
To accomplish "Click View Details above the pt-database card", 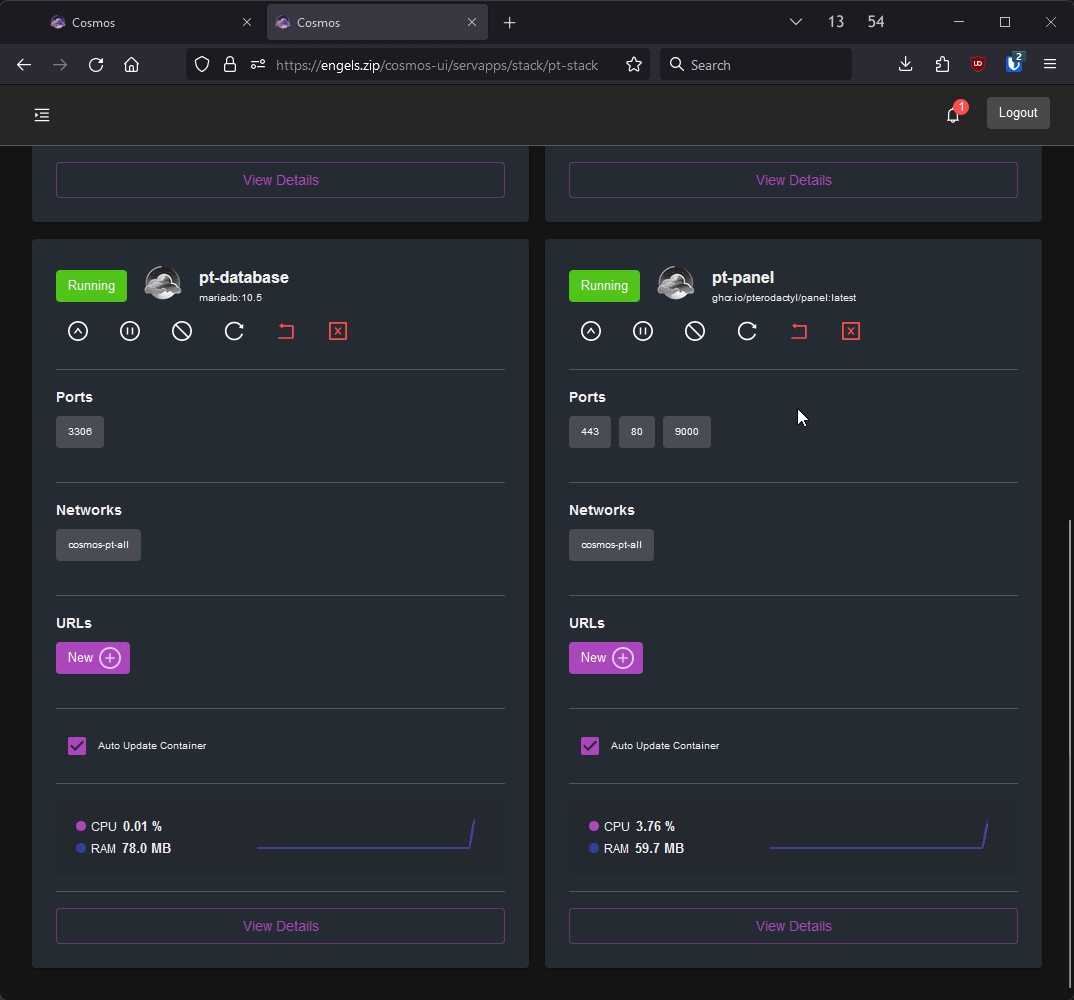I will point(281,180).
